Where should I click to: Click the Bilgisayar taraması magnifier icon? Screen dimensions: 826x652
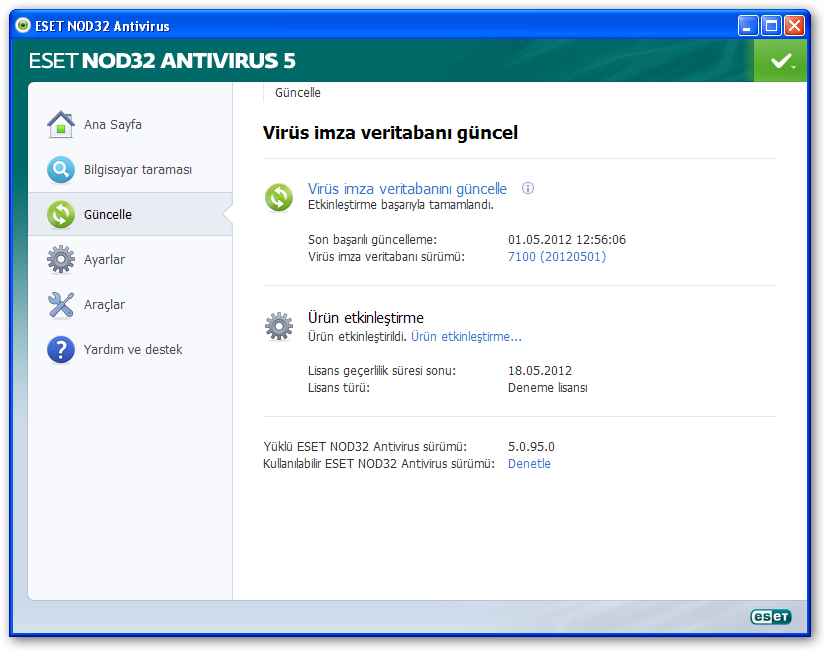[61, 170]
